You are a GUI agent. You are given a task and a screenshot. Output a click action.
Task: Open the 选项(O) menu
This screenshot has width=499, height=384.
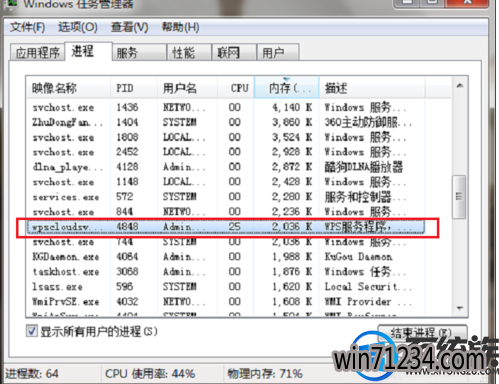(78, 27)
